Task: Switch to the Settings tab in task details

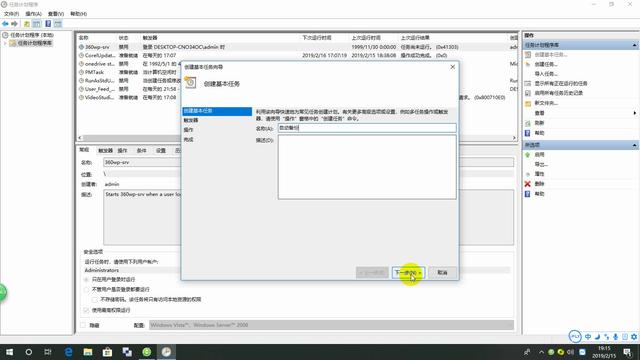Action: coord(161,151)
